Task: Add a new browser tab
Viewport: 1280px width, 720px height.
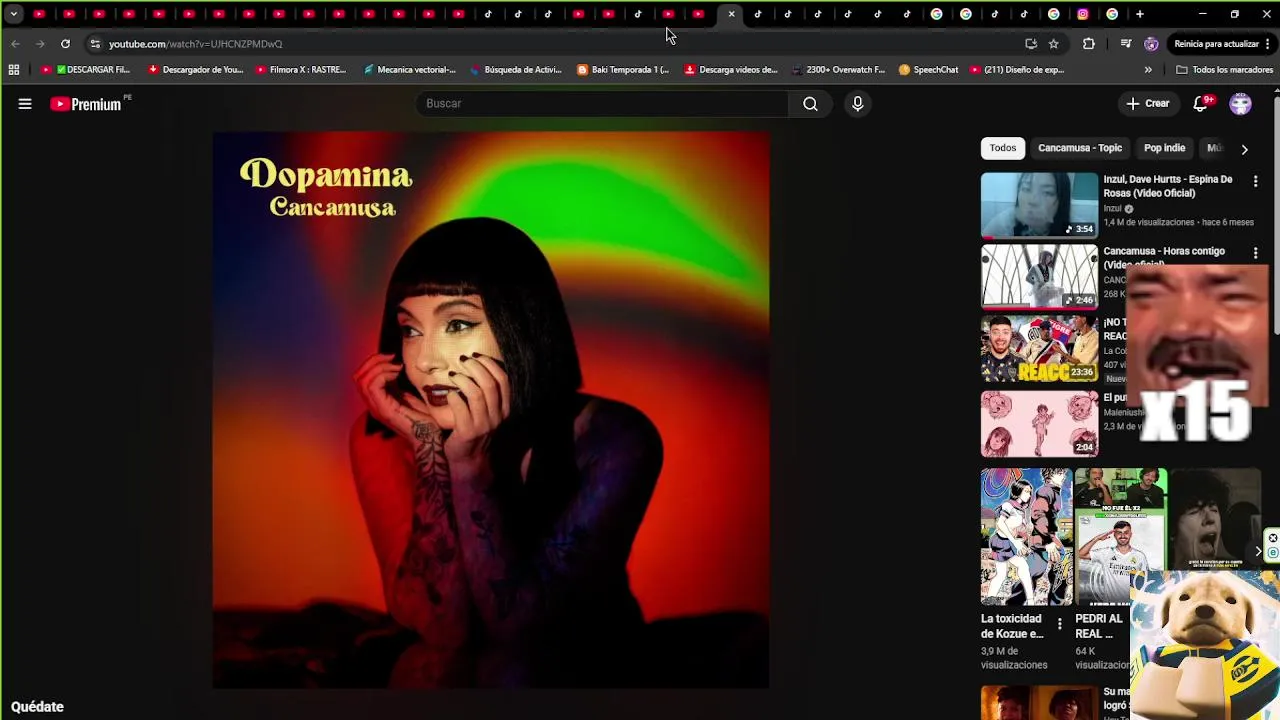Action: (1140, 14)
